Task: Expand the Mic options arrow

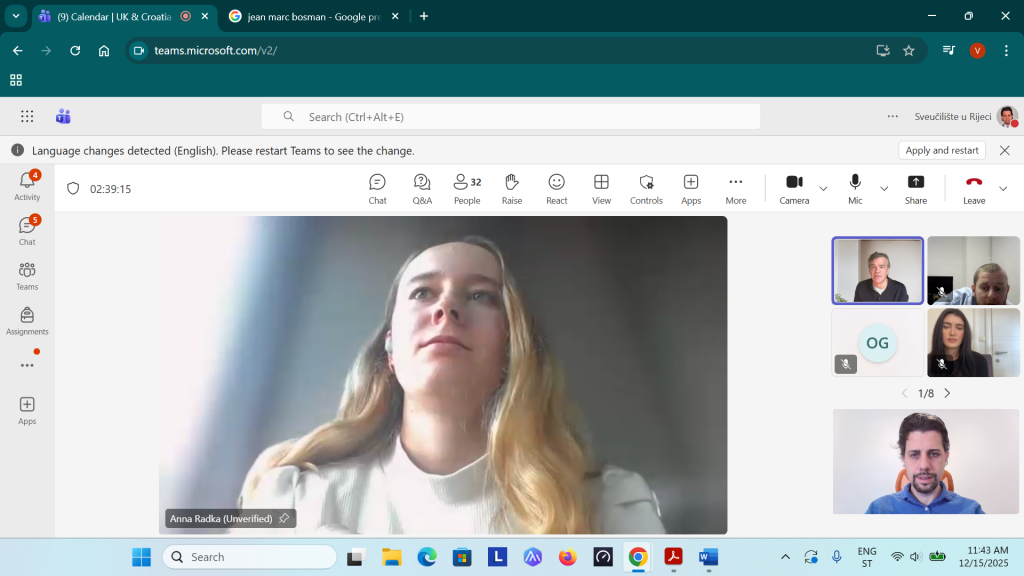Action: (884, 188)
